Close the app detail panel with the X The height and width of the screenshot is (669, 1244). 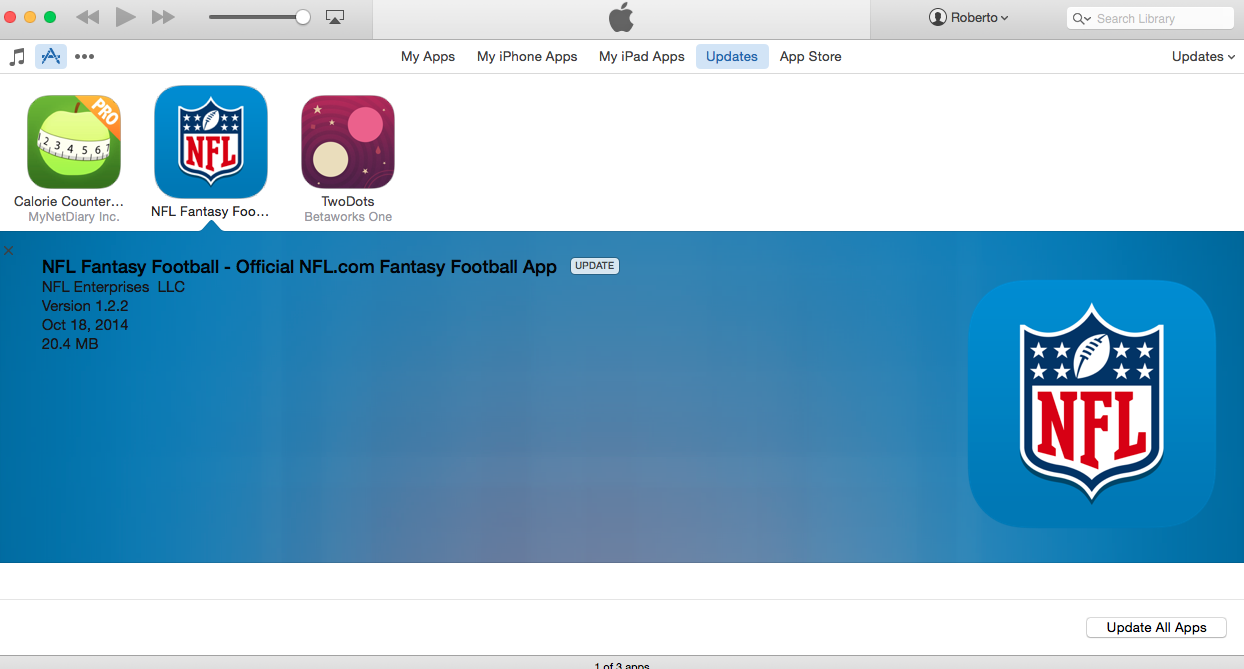click(9, 251)
